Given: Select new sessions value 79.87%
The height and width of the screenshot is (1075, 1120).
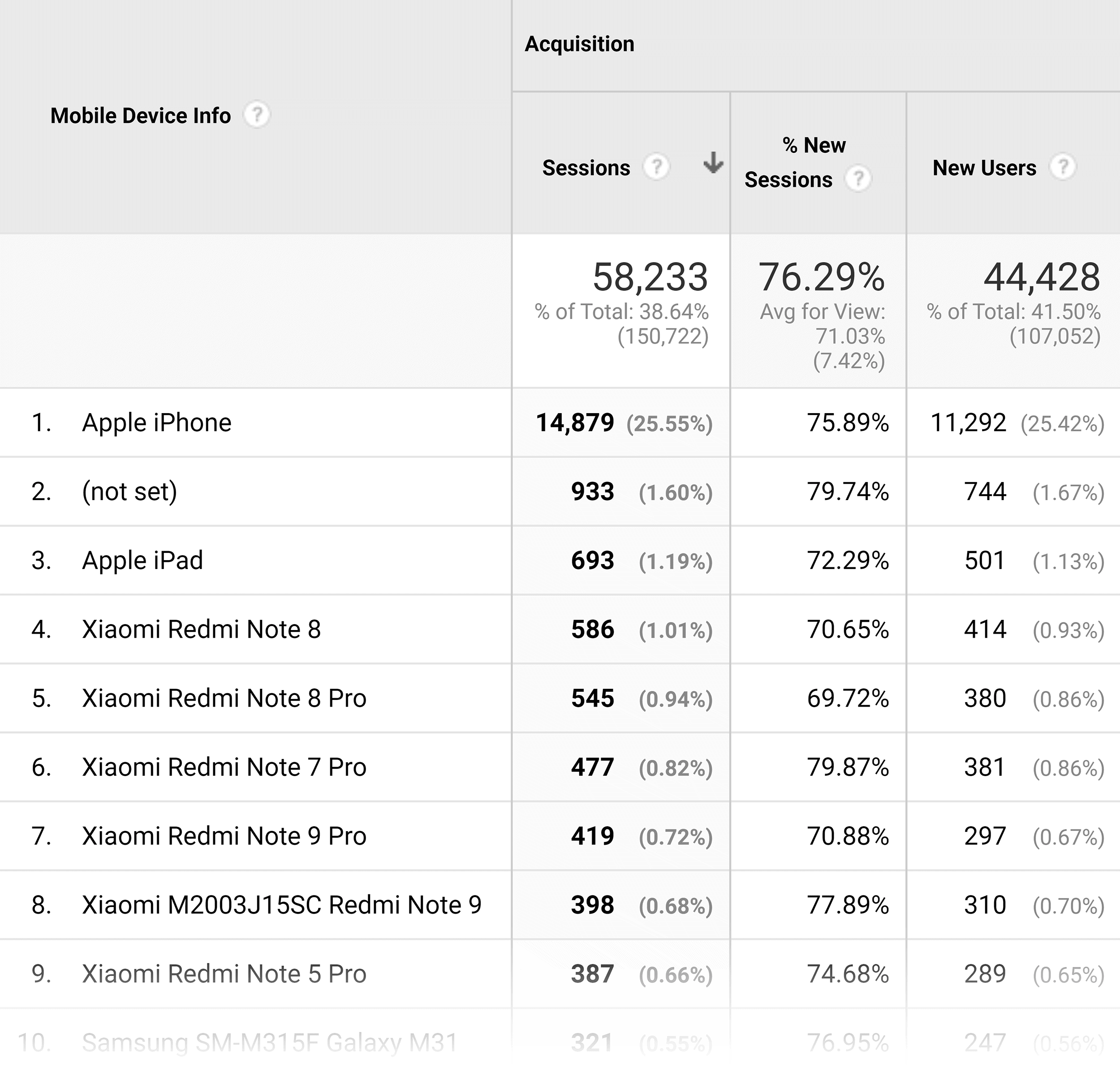Looking at the screenshot, I should tap(848, 767).
